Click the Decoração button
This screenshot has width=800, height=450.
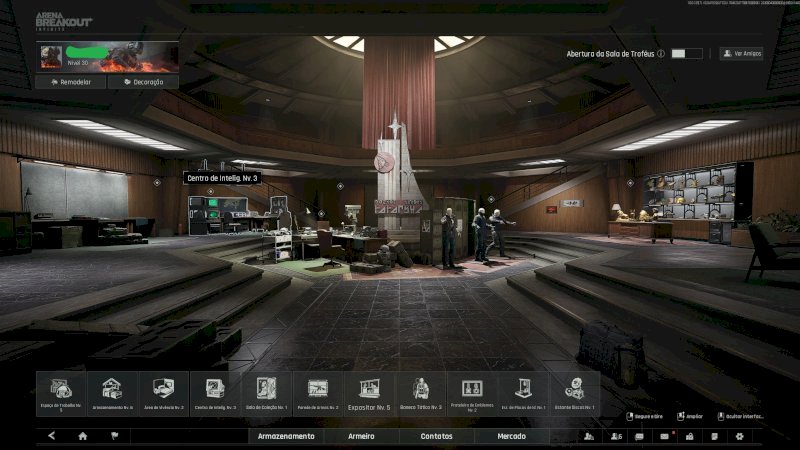tap(143, 82)
